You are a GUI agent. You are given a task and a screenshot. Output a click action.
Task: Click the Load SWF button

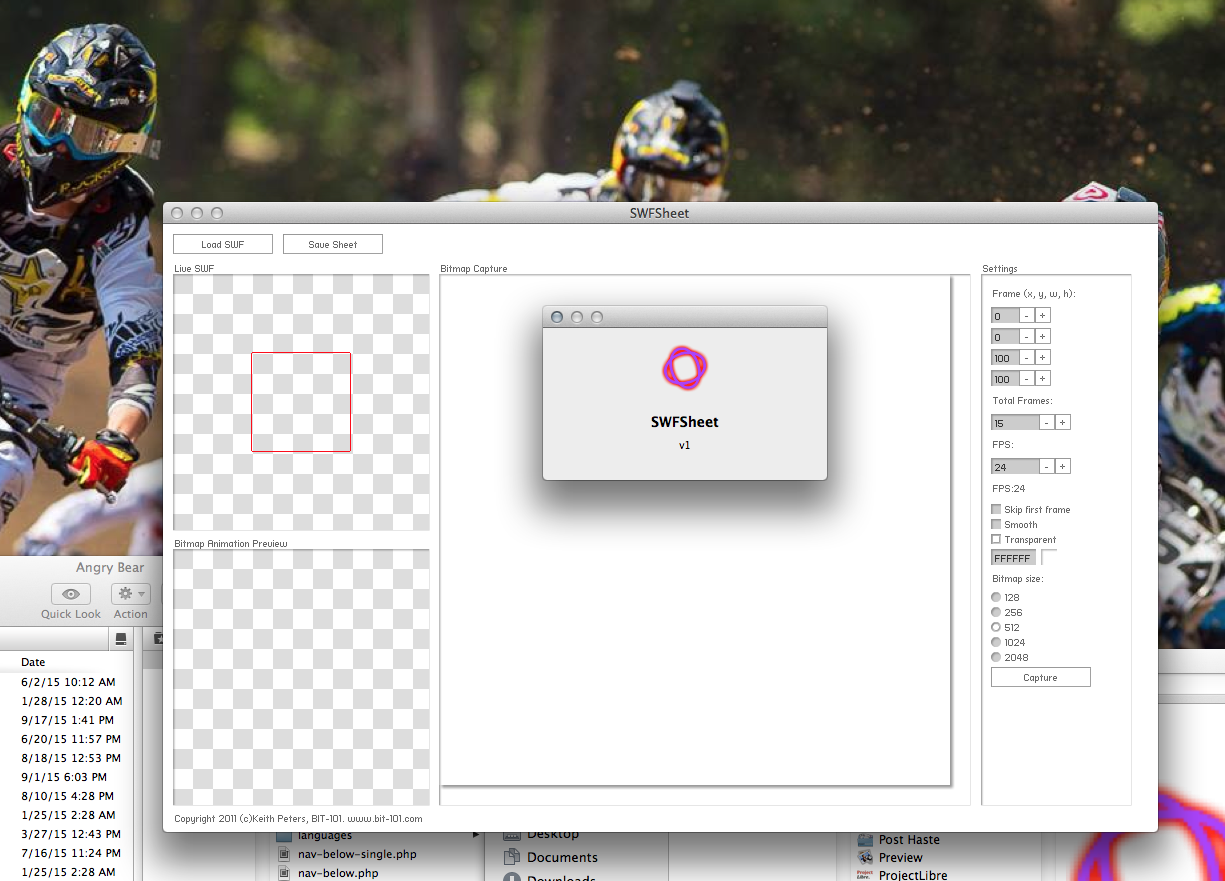[x=222, y=245]
